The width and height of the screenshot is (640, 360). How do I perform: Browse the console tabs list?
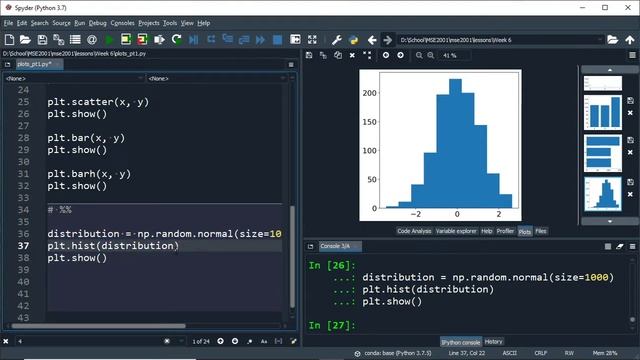[x=311, y=247]
